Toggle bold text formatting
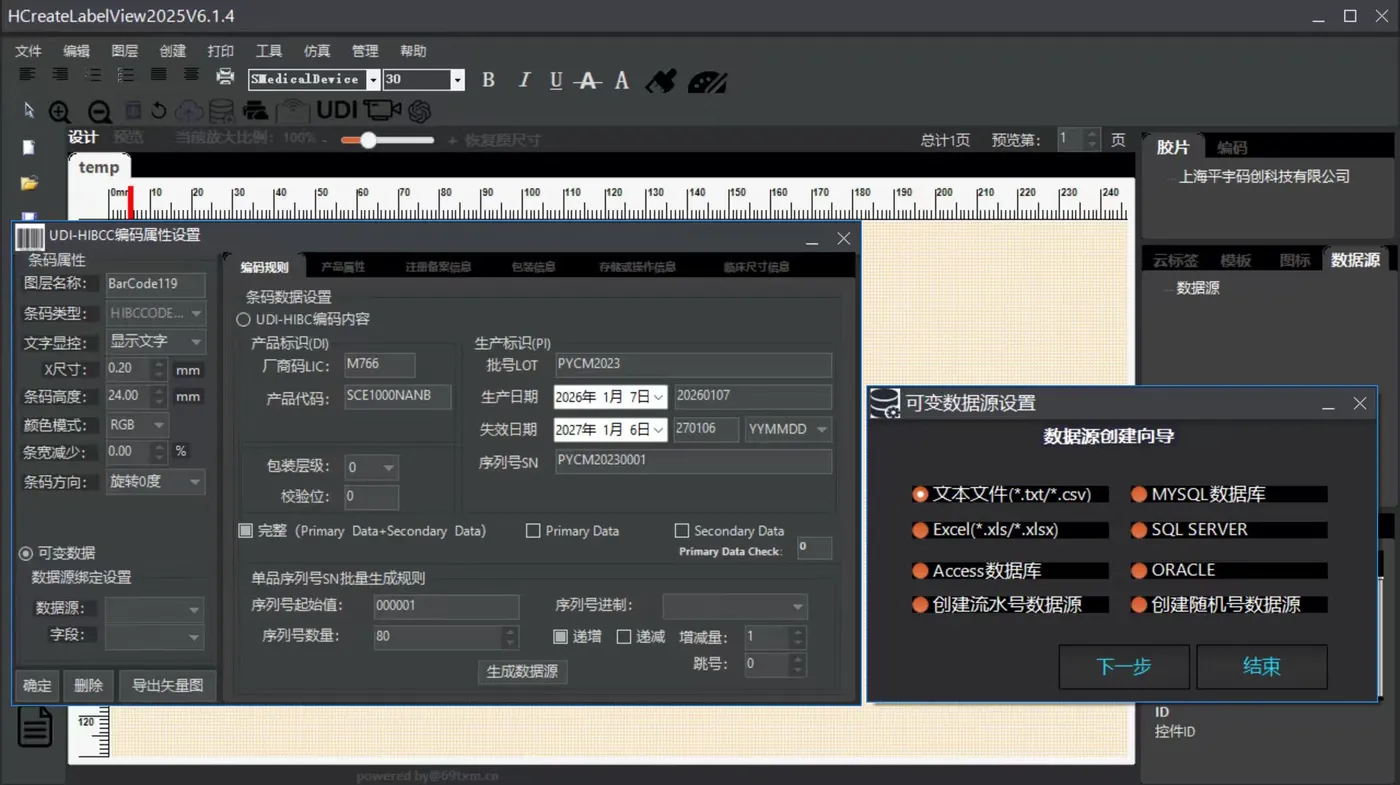The height and width of the screenshot is (785, 1400). 488,80
